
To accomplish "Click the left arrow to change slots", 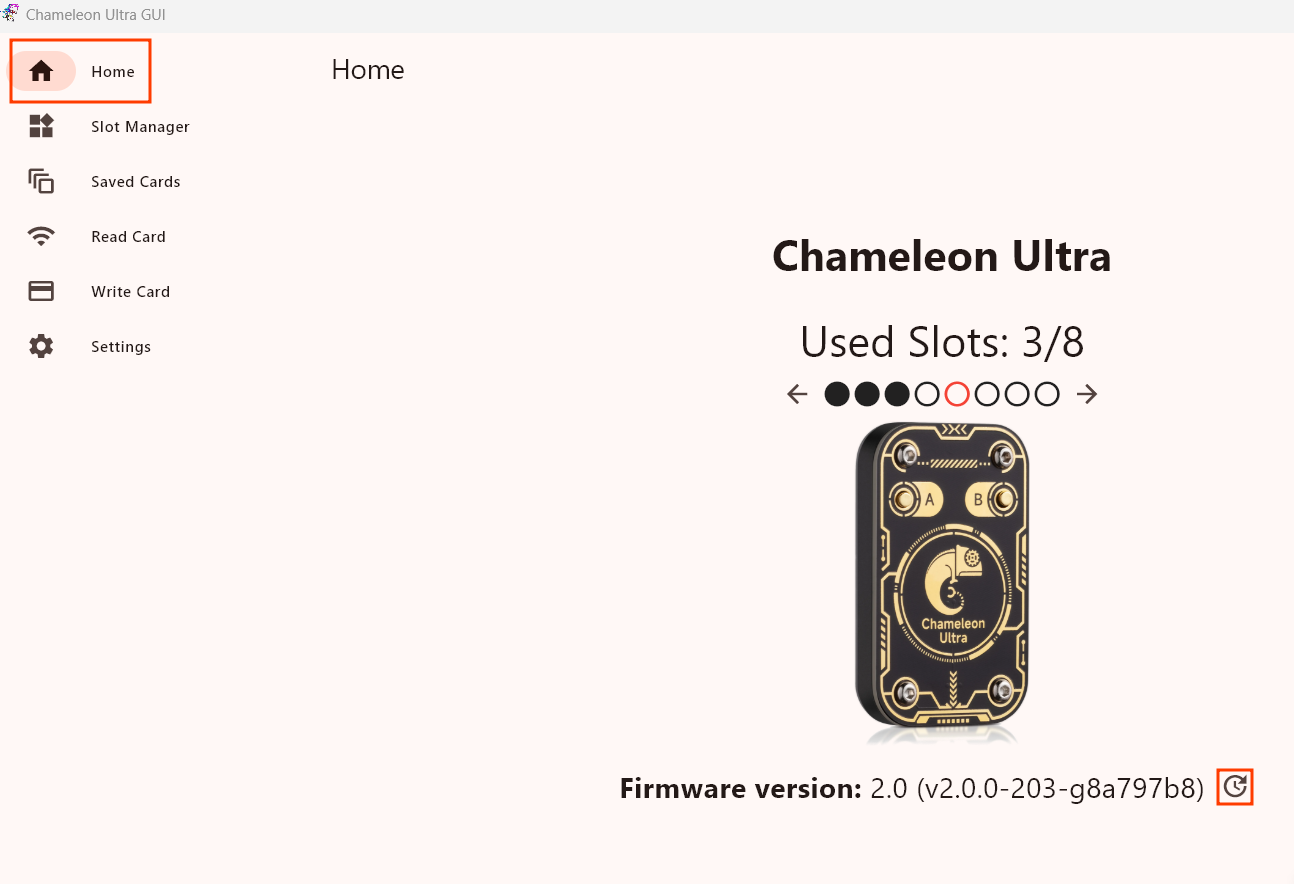I will point(796,394).
